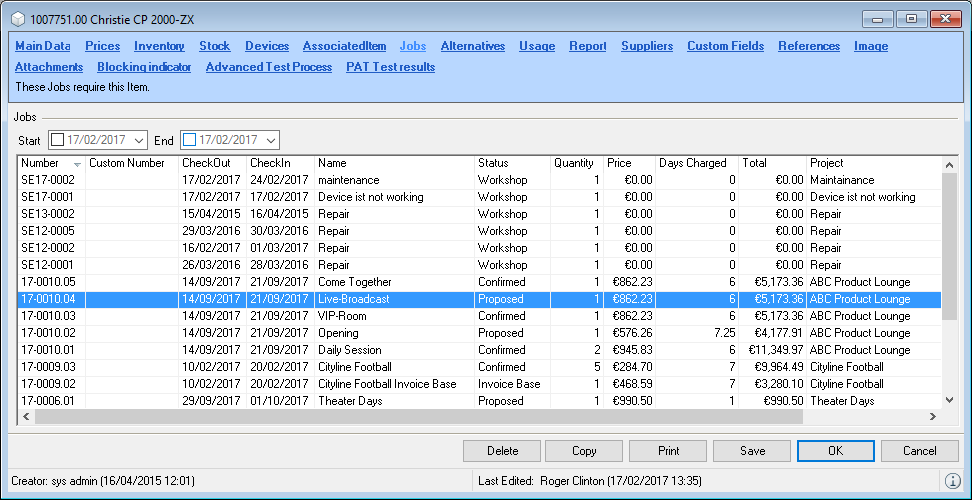972x500 pixels.
Task: Click the info icon in status bar
Action: [x=953, y=481]
